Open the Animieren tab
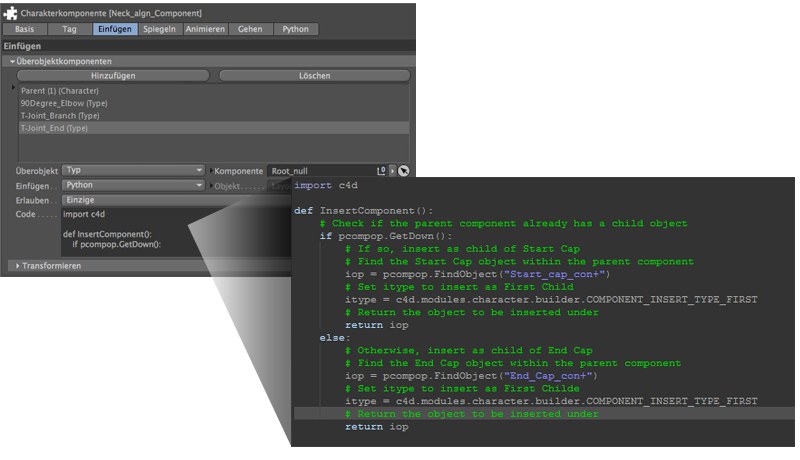This screenshot has height=460, width=800. 205,29
